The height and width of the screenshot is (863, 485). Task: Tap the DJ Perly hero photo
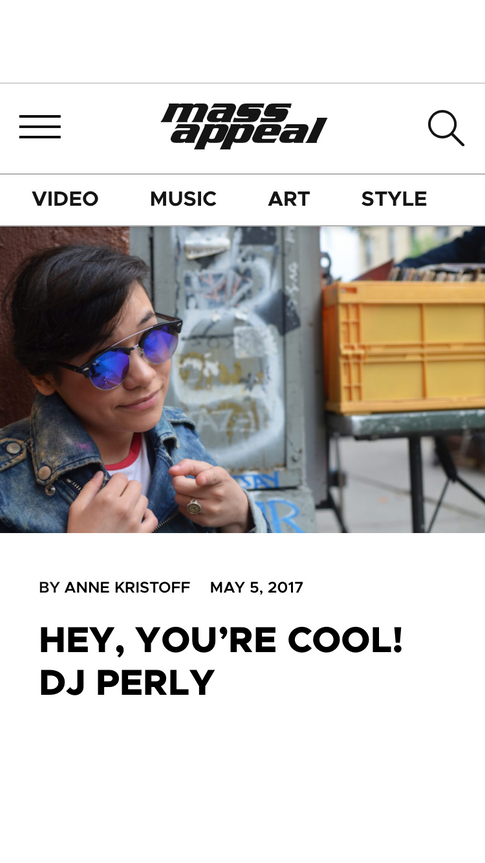[242, 379]
